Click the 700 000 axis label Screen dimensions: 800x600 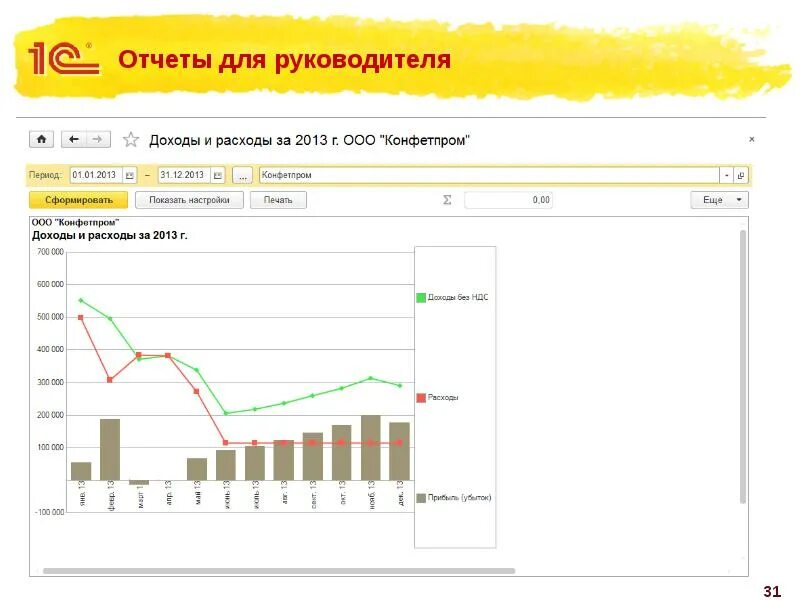coord(50,252)
